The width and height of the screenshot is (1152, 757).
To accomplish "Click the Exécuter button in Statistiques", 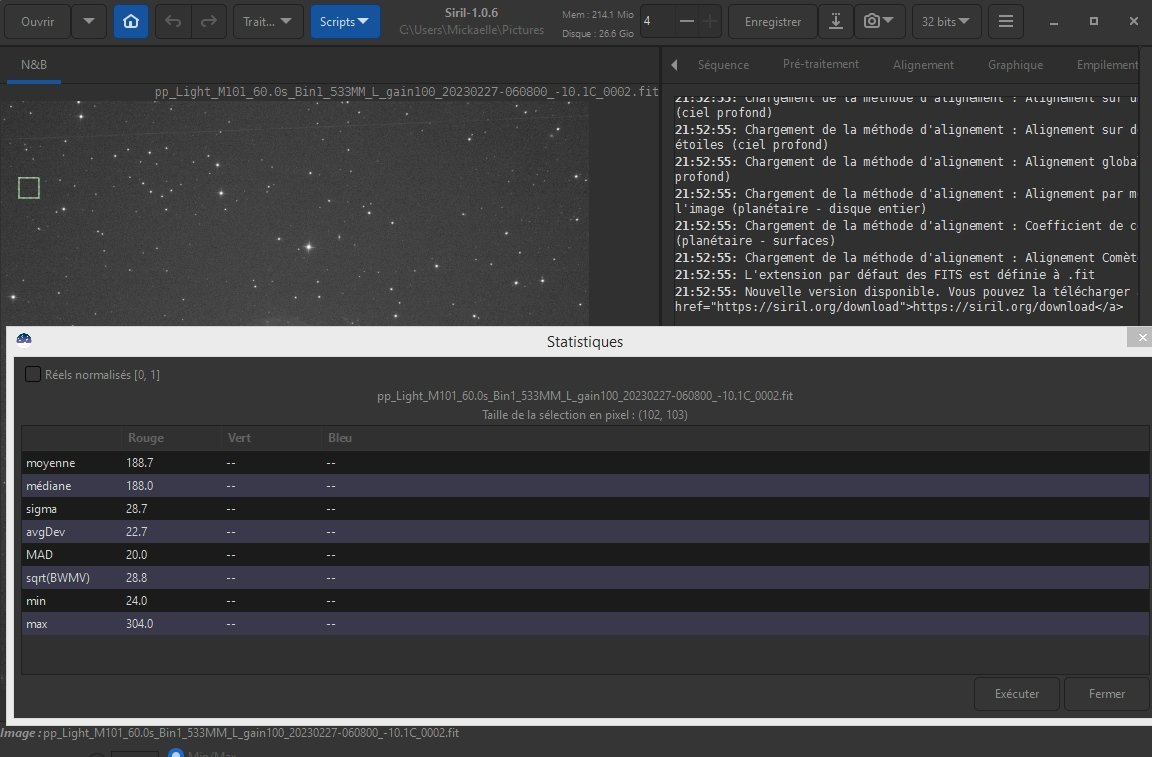I will pyautogui.click(x=1017, y=694).
